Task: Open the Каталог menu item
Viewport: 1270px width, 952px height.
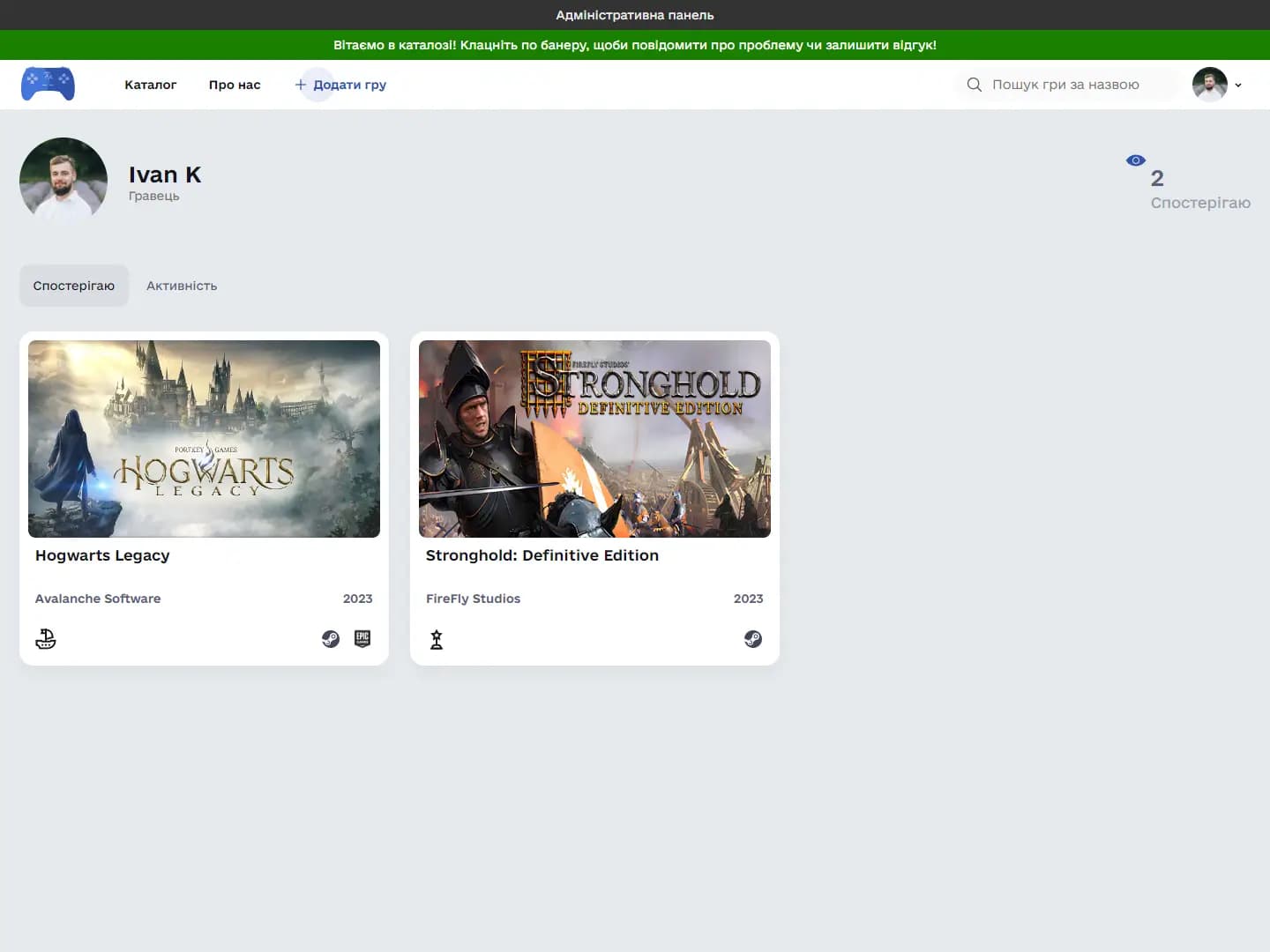Action: pyautogui.click(x=150, y=85)
